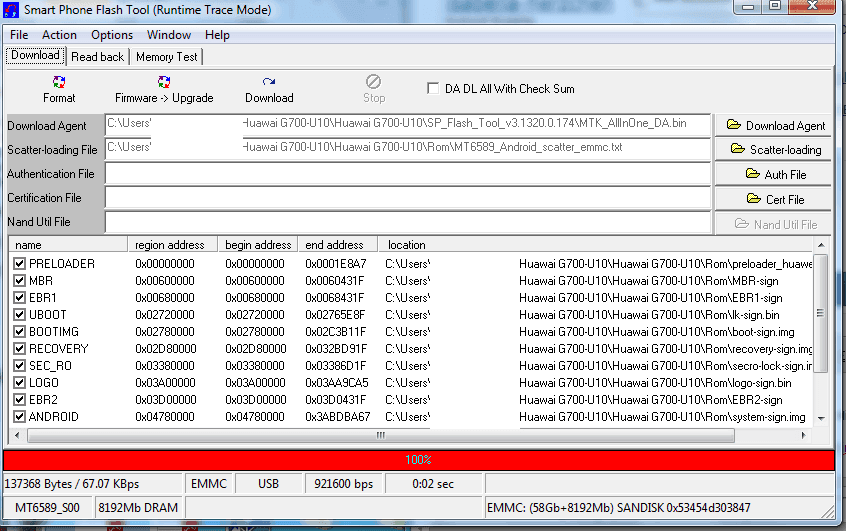Image resolution: width=846 pixels, height=531 pixels.
Task: Select the 0x3ABDBA67 end address cell
Action: pos(338,417)
